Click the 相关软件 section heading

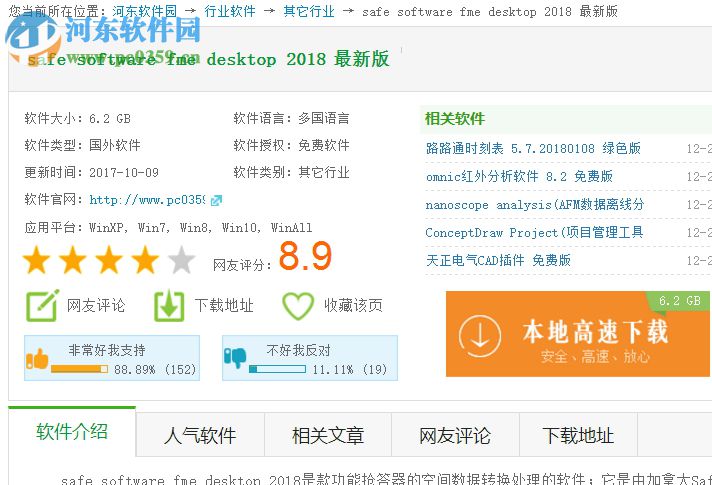pos(455,119)
